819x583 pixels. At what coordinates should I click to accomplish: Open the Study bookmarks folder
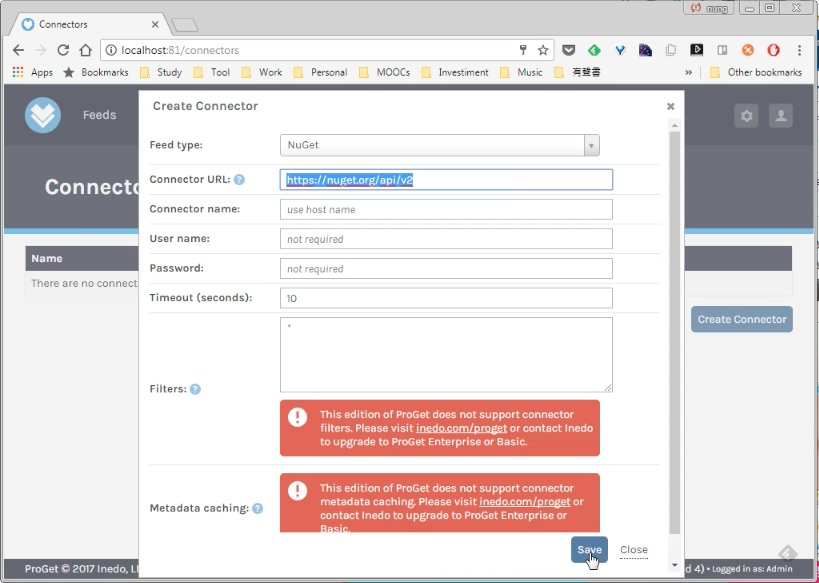click(161, 72)
